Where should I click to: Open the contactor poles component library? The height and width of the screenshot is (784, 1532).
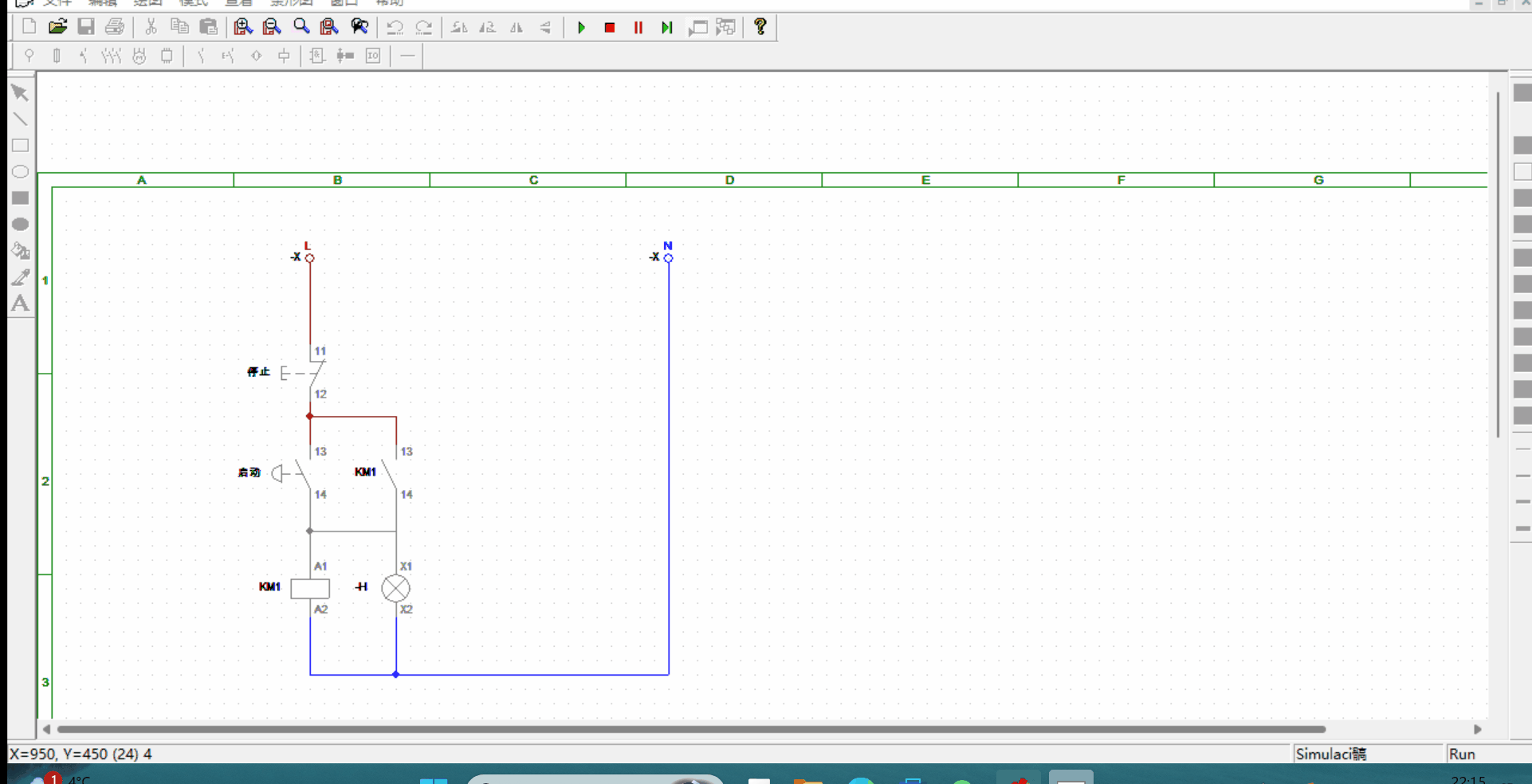[x=111, y=56]
